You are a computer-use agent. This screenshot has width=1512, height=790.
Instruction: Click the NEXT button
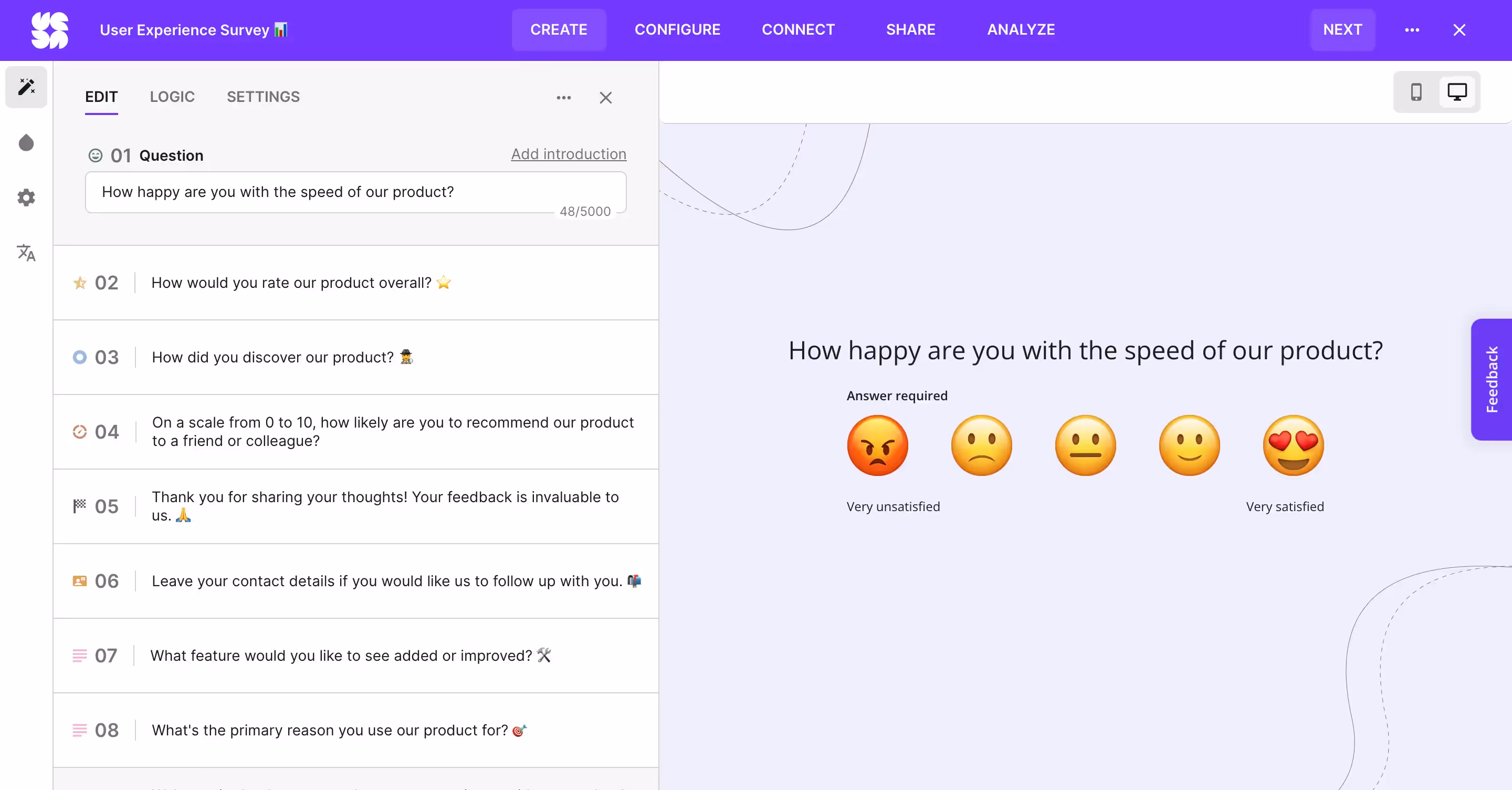[x=1342, y=30]
